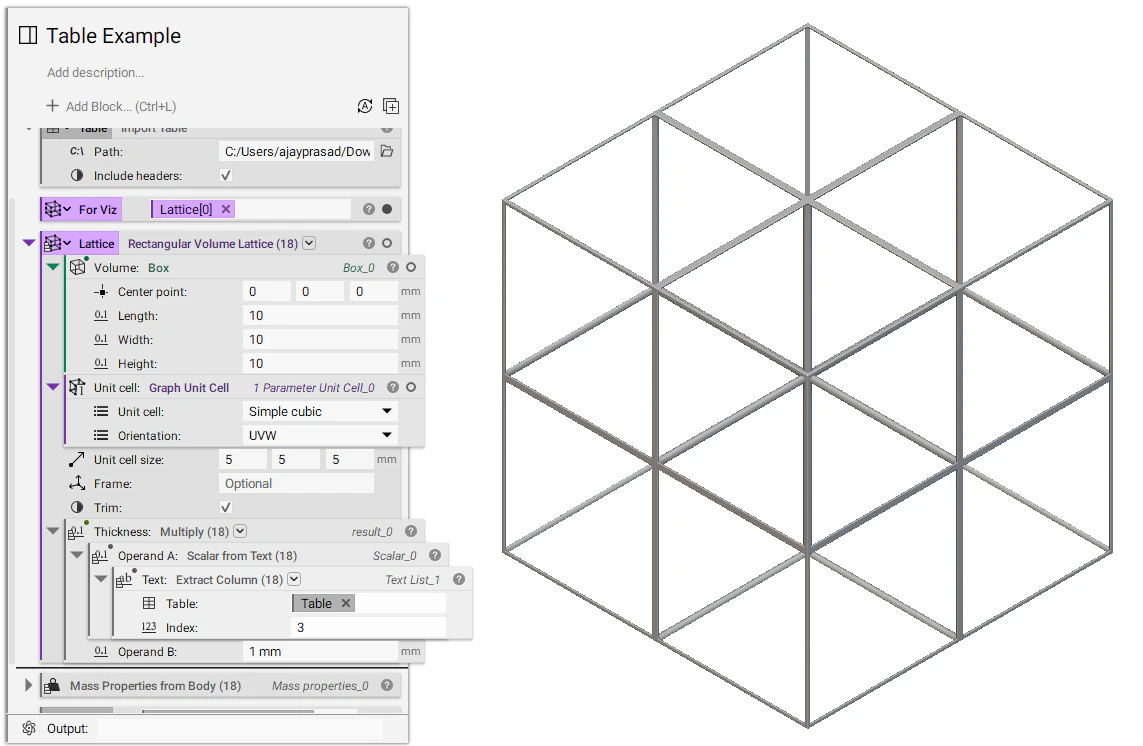Remove the Table chip from Table input
This screenshot has width=1143, height=746.
click(346, 603)
